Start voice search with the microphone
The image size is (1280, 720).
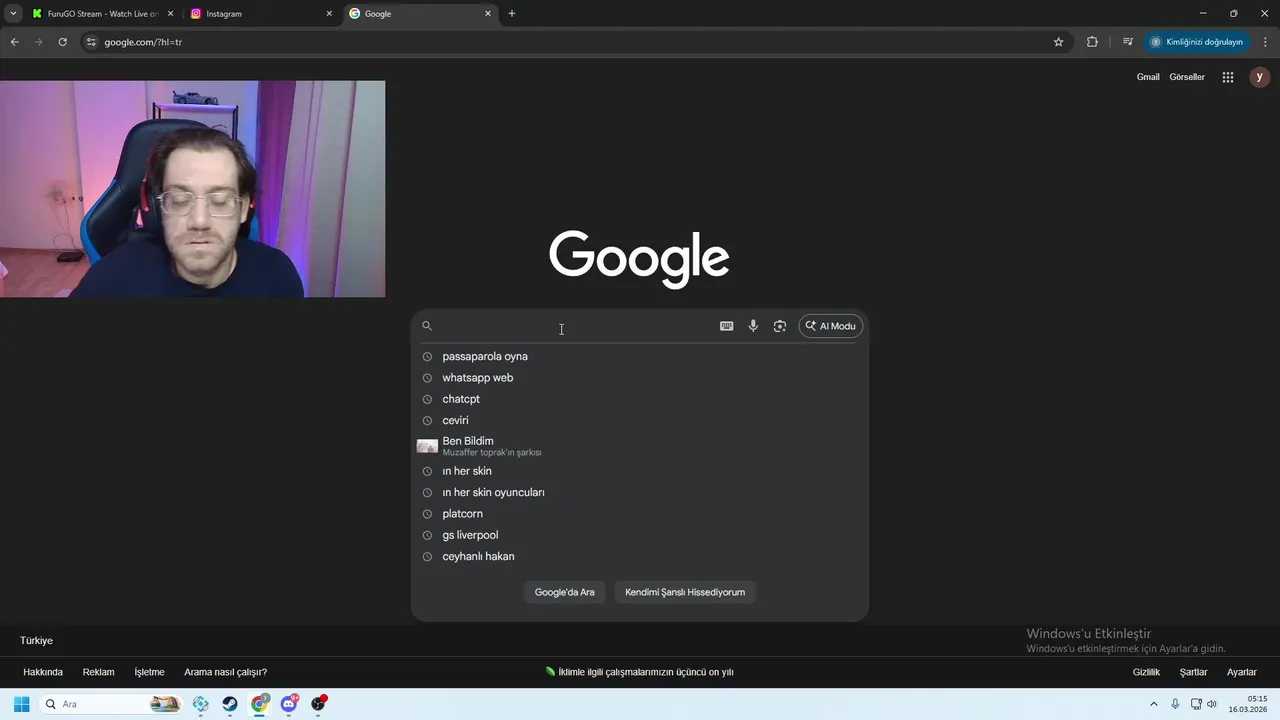pyautogui.click(x=753, y=326)
